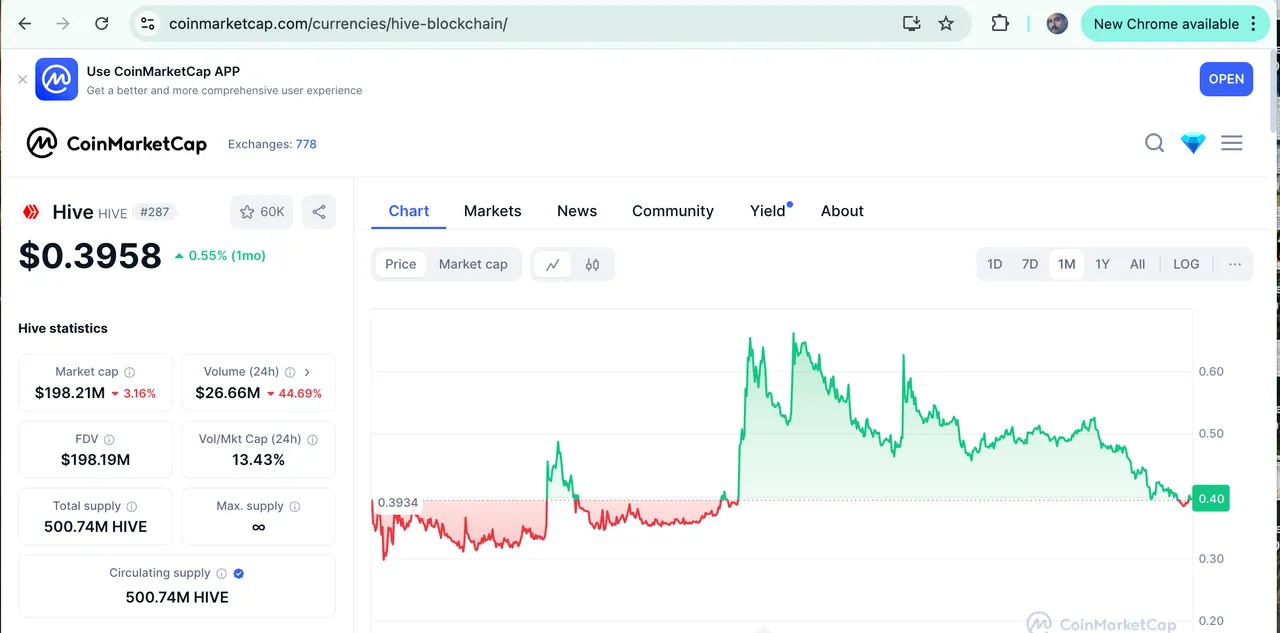Click the Max. supply info icon
This screenshot has width=1280, height=633.
coord(294,506)
